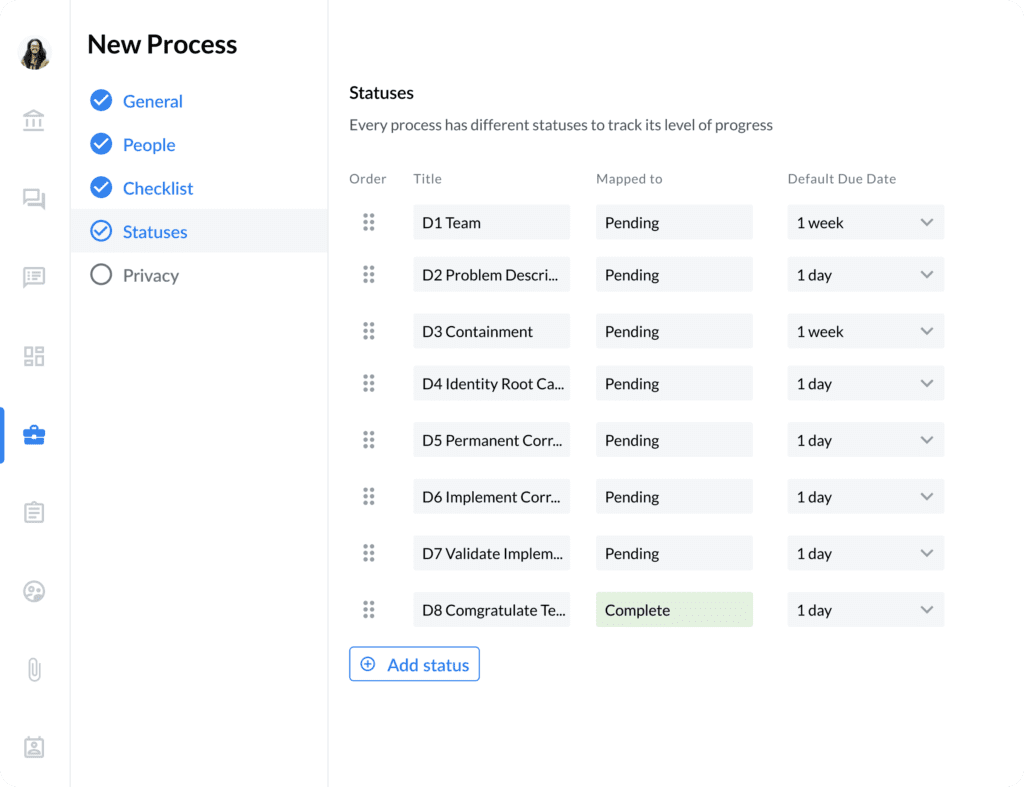1024x787 pixels.
Task: Click the bank building icon in sidebar
Action: (x=34, y=121)
